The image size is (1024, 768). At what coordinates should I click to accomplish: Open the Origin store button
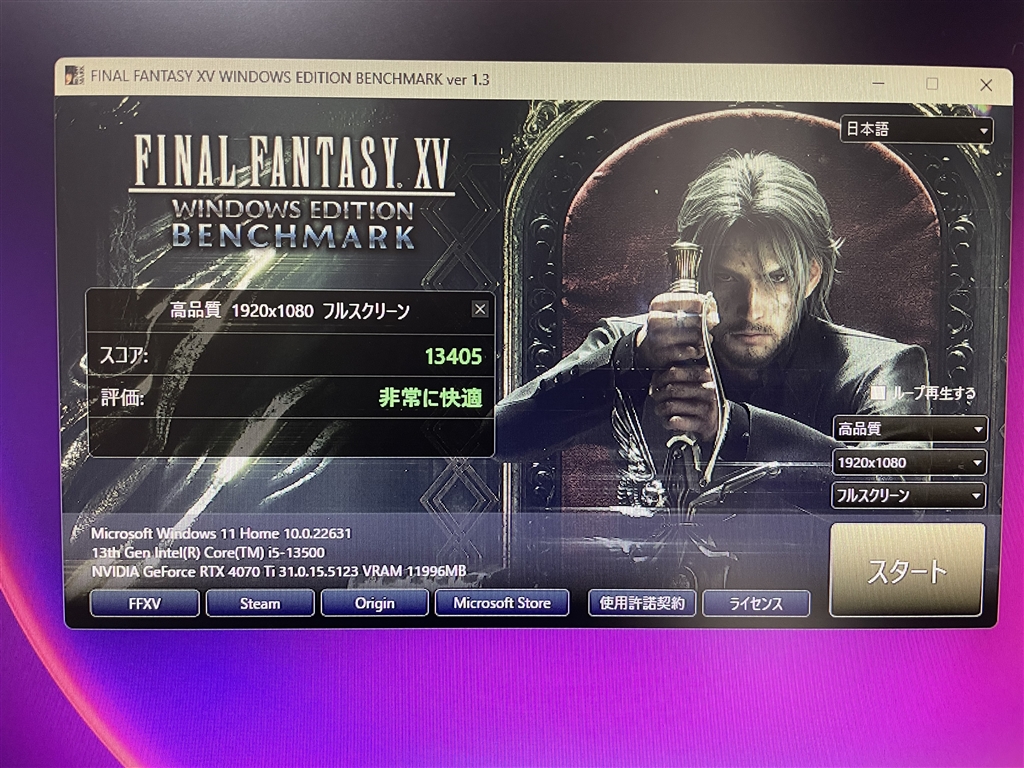click(375, 603)
